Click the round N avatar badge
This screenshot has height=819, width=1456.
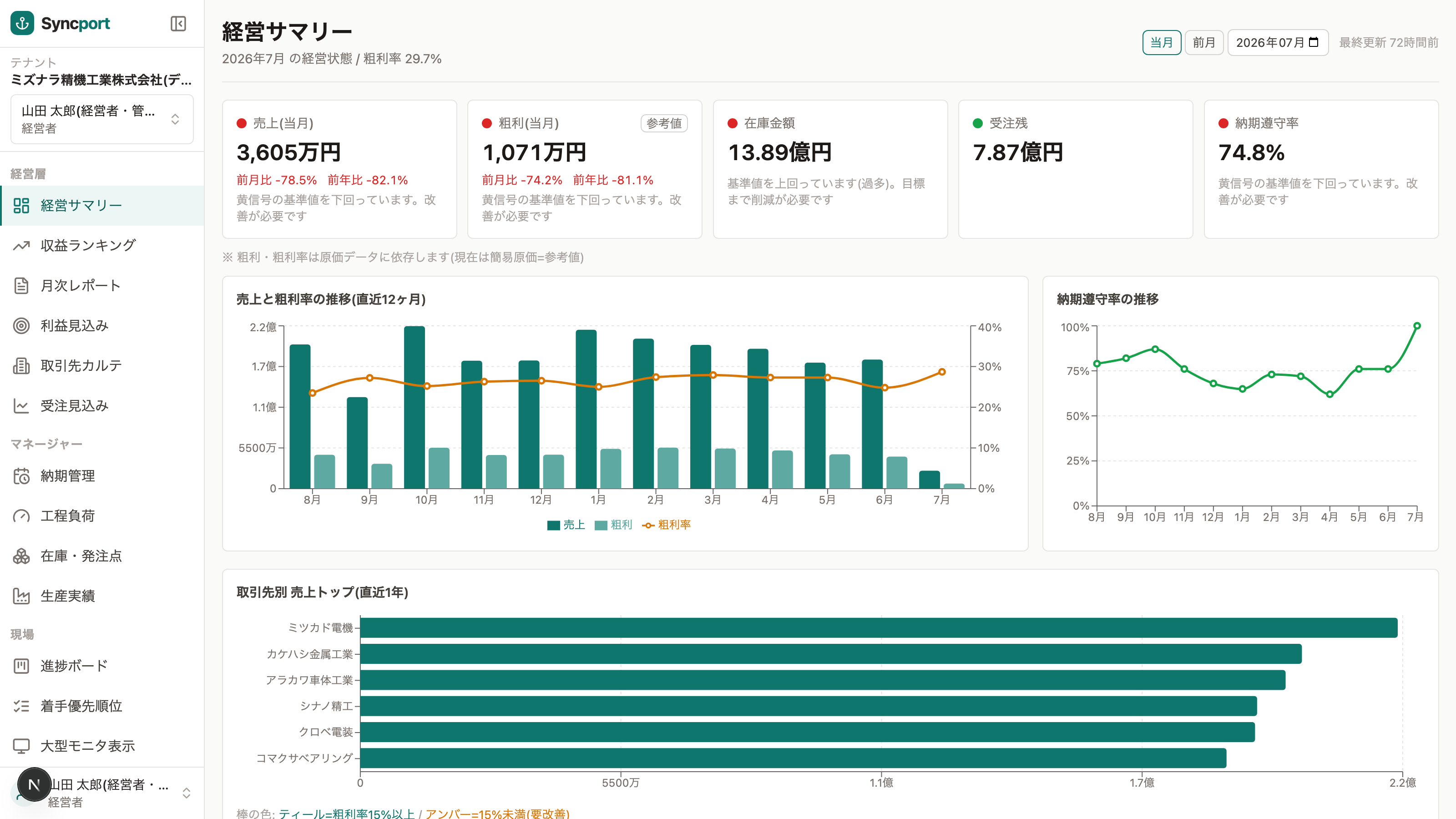34,784
